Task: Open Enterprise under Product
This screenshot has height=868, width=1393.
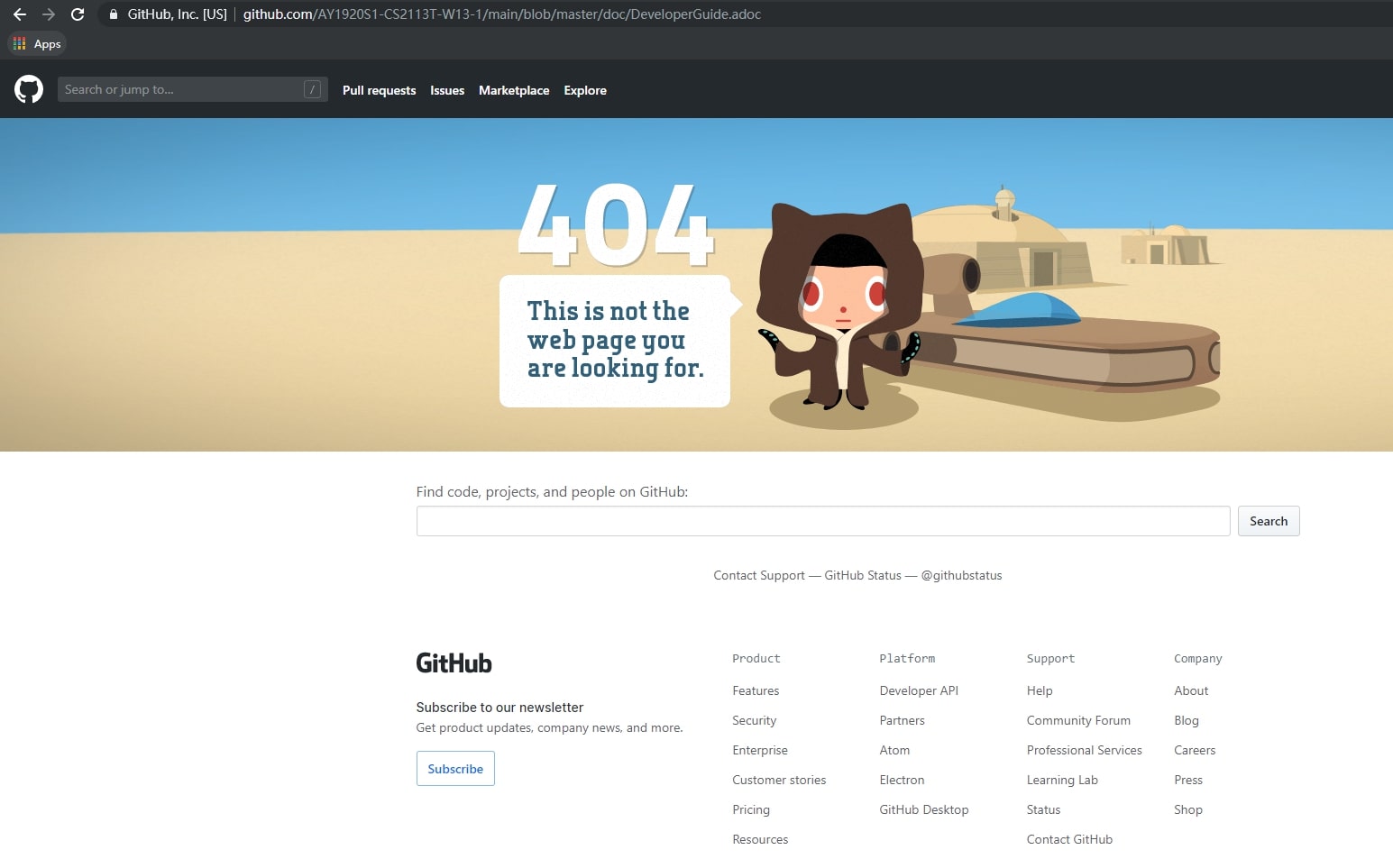Action: [x=760, y=750]
